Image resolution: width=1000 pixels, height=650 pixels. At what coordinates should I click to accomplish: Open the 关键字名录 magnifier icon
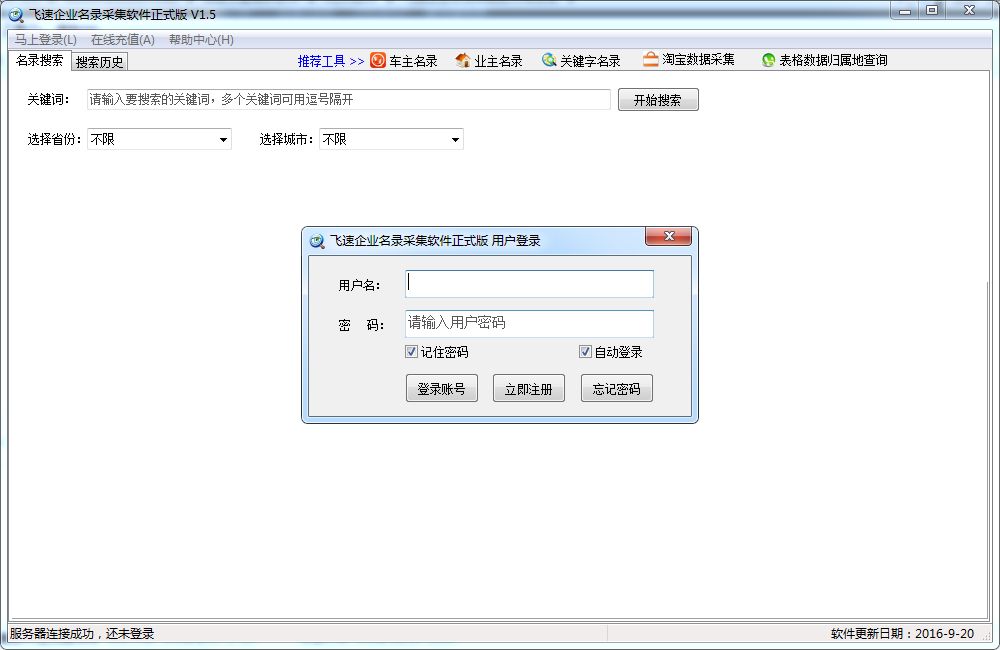tap(548, 60)
